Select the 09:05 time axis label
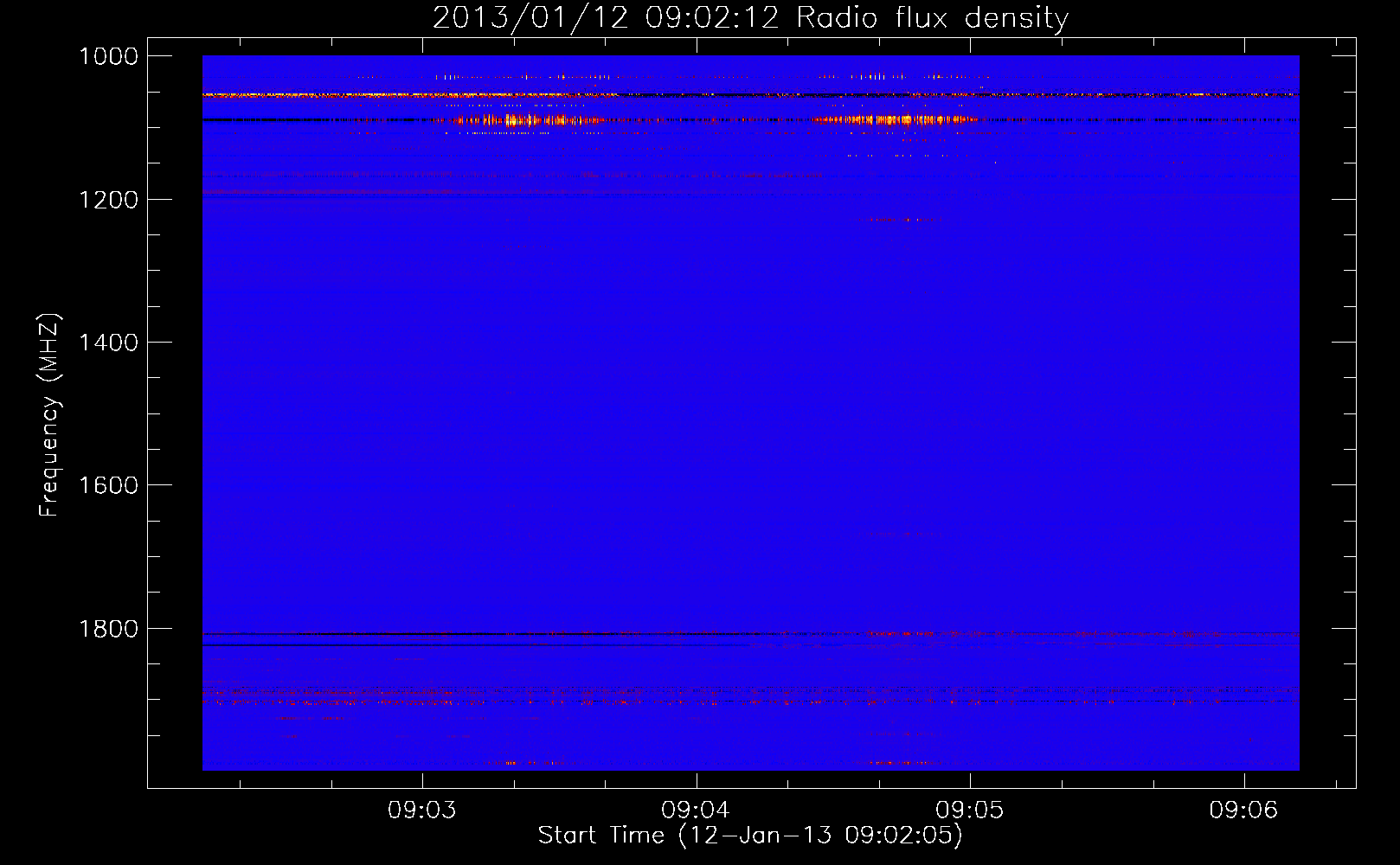 pyautogui.click(x=970, y=811)
